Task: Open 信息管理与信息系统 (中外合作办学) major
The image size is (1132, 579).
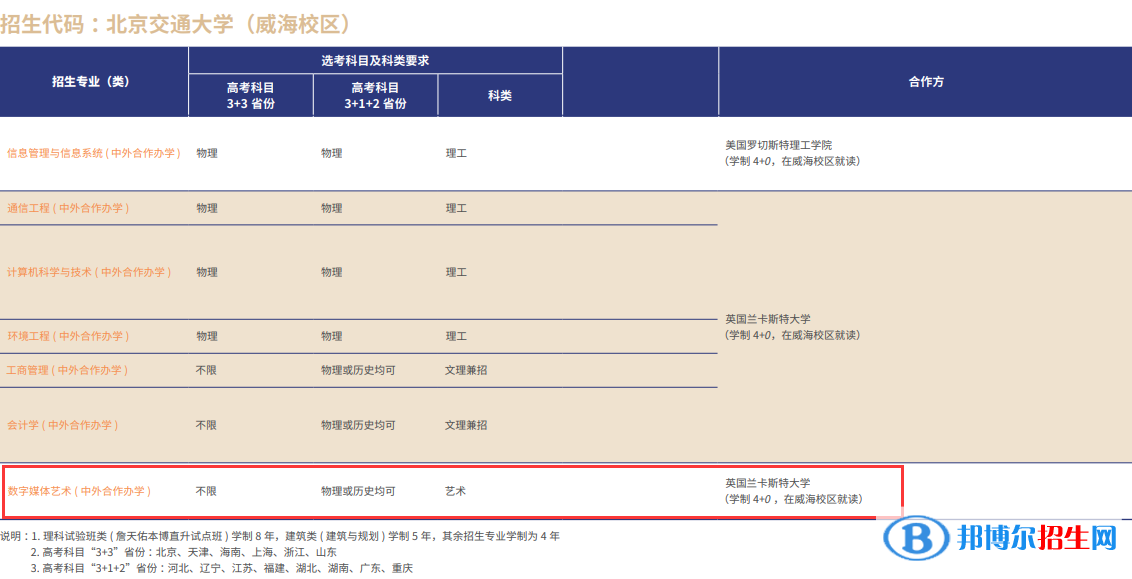Action: [94, 153]
